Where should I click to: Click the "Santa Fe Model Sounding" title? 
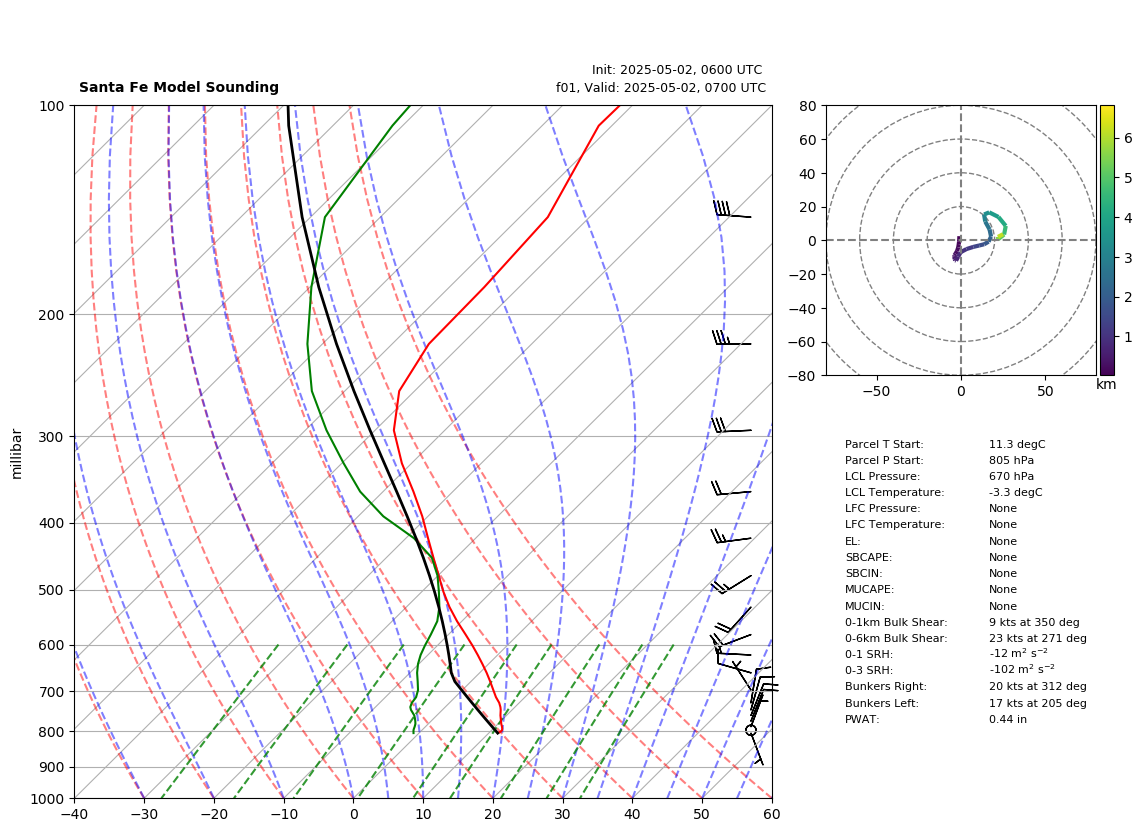(178, 87)
